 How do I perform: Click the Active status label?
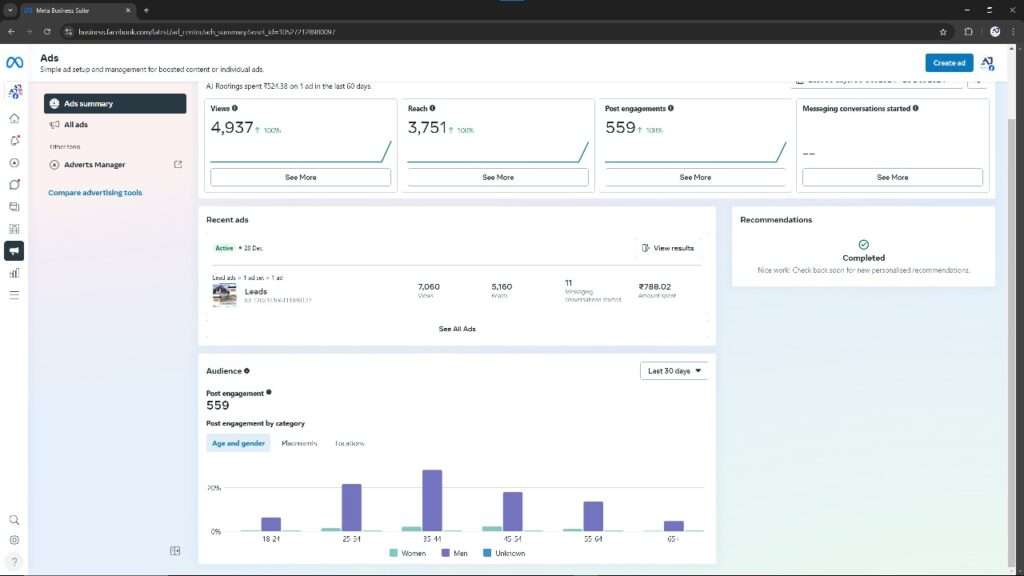click(224, 248)
